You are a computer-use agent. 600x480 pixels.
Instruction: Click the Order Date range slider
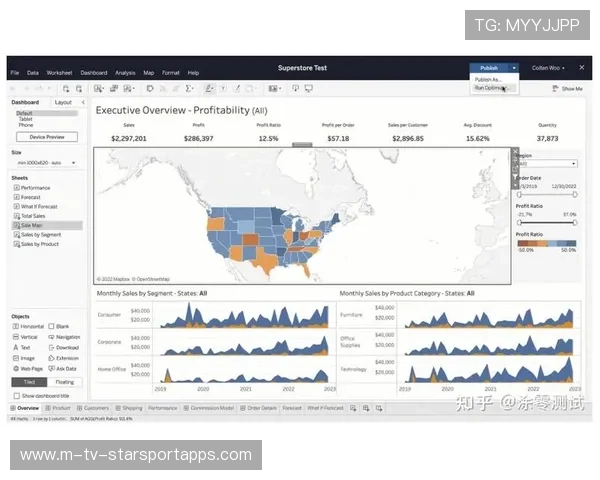546,194
